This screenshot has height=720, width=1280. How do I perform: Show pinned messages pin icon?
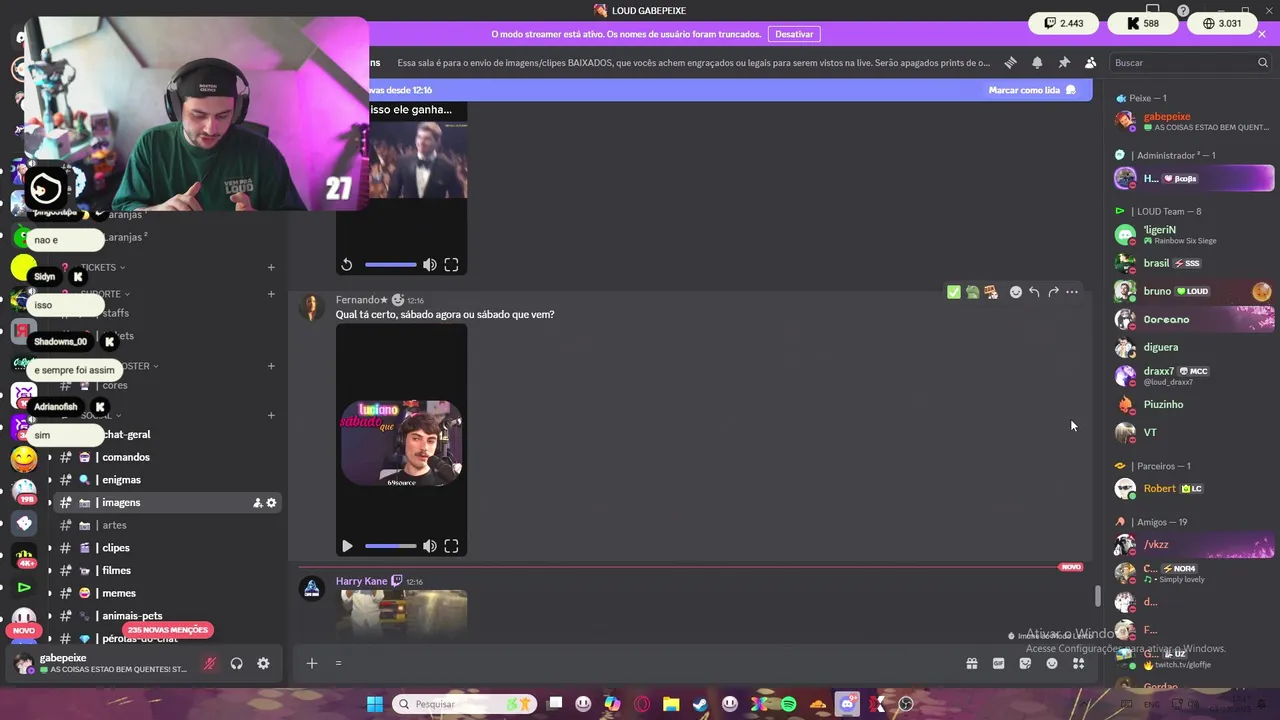point(1064,62)
